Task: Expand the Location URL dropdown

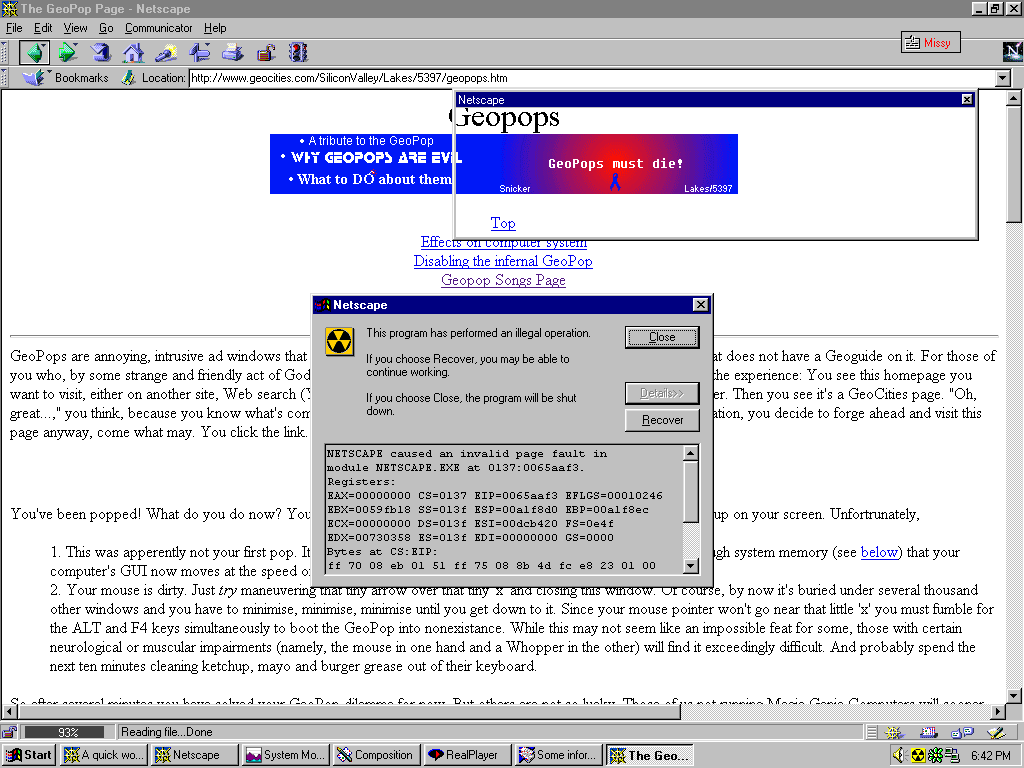Action: [1002, 78]
